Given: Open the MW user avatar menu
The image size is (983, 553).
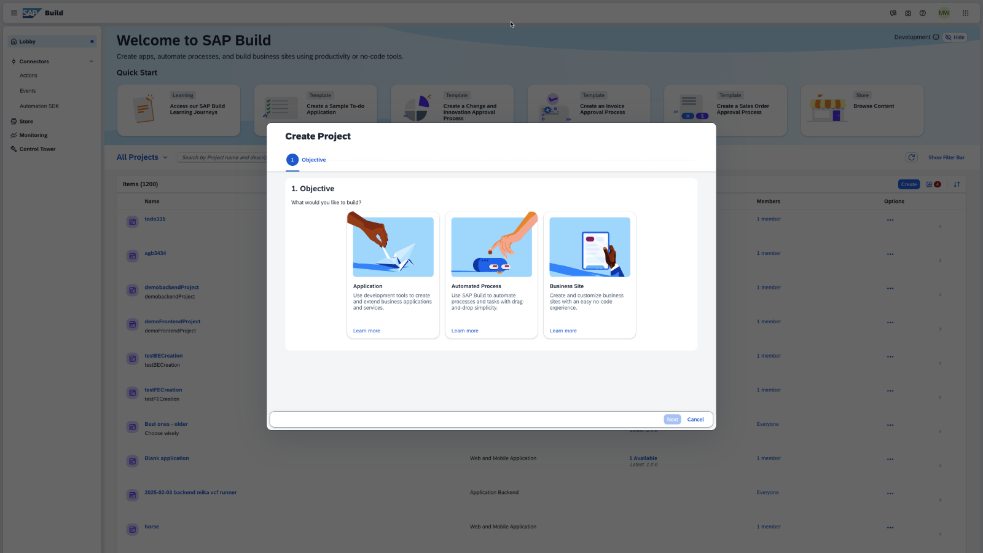Looking at the screenshot, I should [x=944, y=13].
